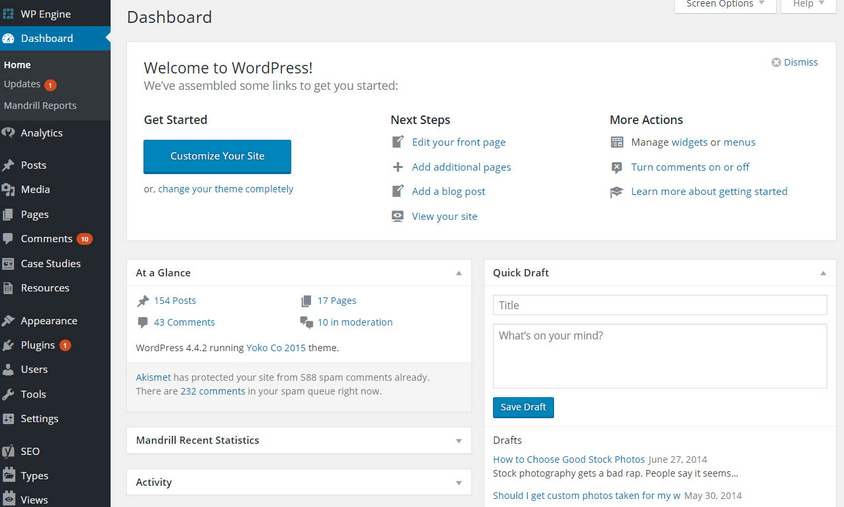This screenshot has width=844, height=507.
Task: Click the SEO Yoast icon
Action: (x=8, y=452)
